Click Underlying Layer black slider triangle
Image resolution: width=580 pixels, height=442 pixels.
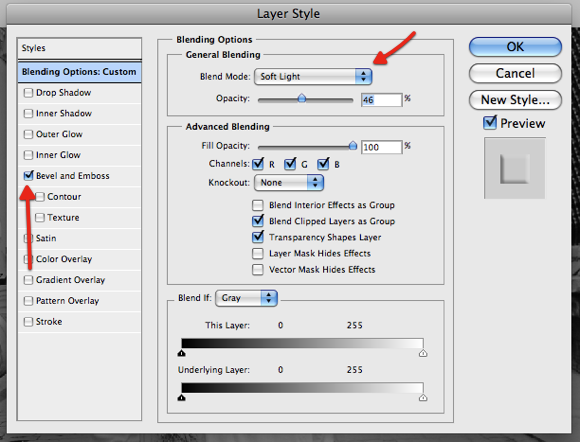click(181, 398)
